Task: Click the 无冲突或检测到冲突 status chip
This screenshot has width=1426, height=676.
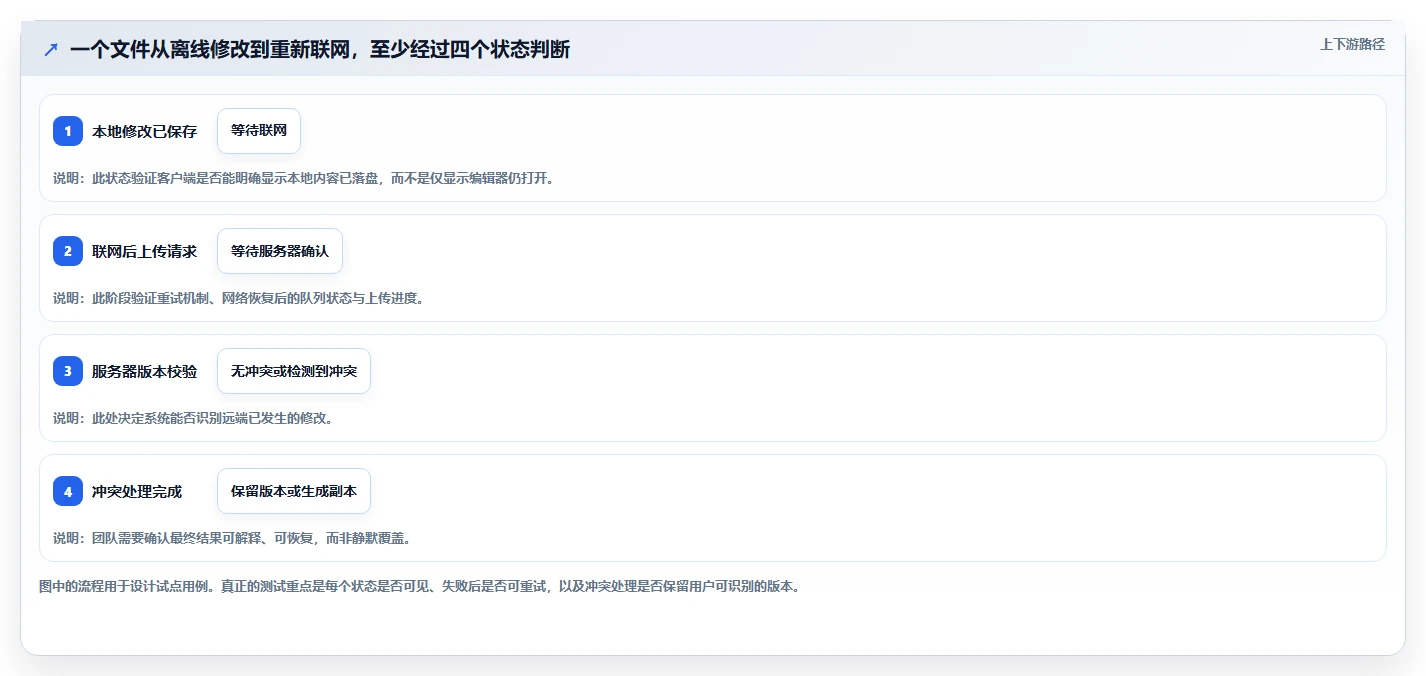Action: coord(294,371)
